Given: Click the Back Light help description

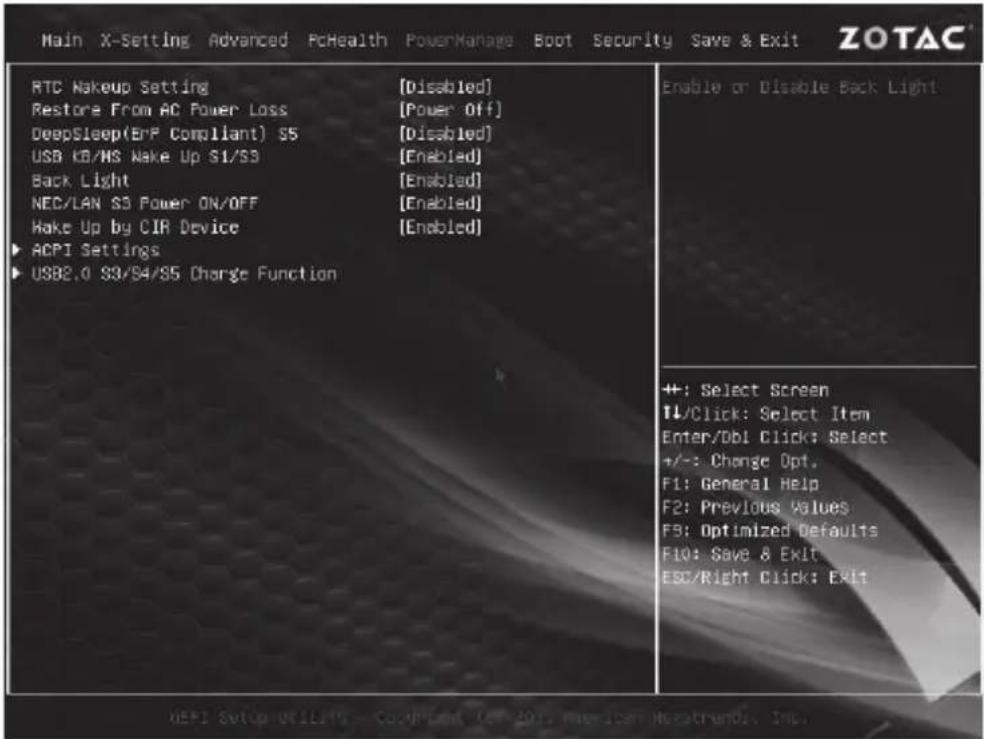Looking at the screenshot, I should pyautogui.click(x=800, y=87).
